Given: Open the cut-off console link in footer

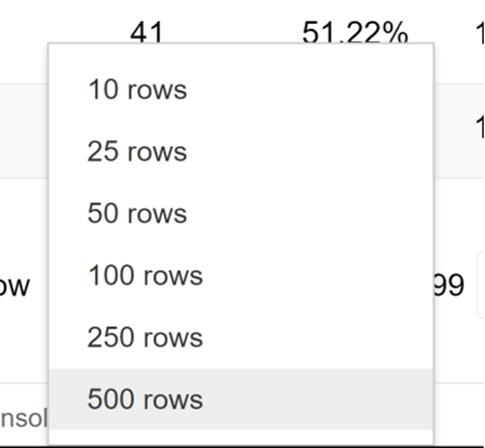Looking at the screenshot, I should (23, 418).
